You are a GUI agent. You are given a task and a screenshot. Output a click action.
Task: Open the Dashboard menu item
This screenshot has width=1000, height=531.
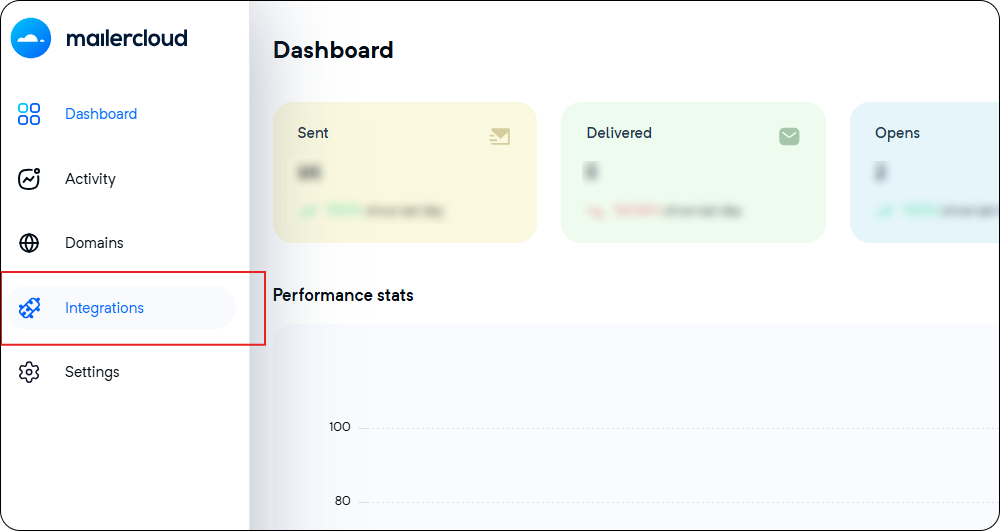coord(101,114)
